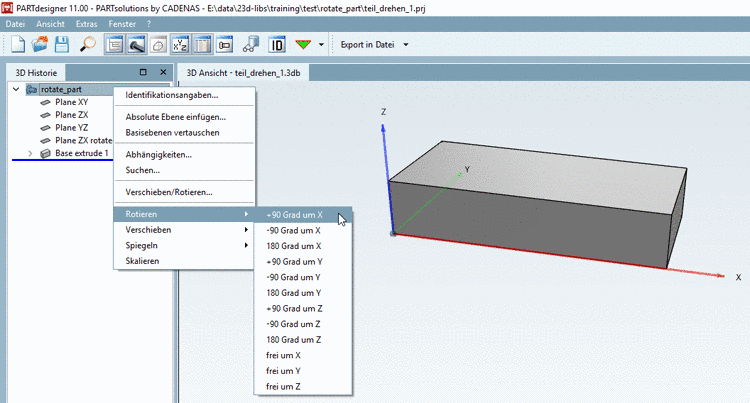The width and height of the screenshot is (750, 403).
Task: Open the Verschieben submenu
Action: coord(184,230)
